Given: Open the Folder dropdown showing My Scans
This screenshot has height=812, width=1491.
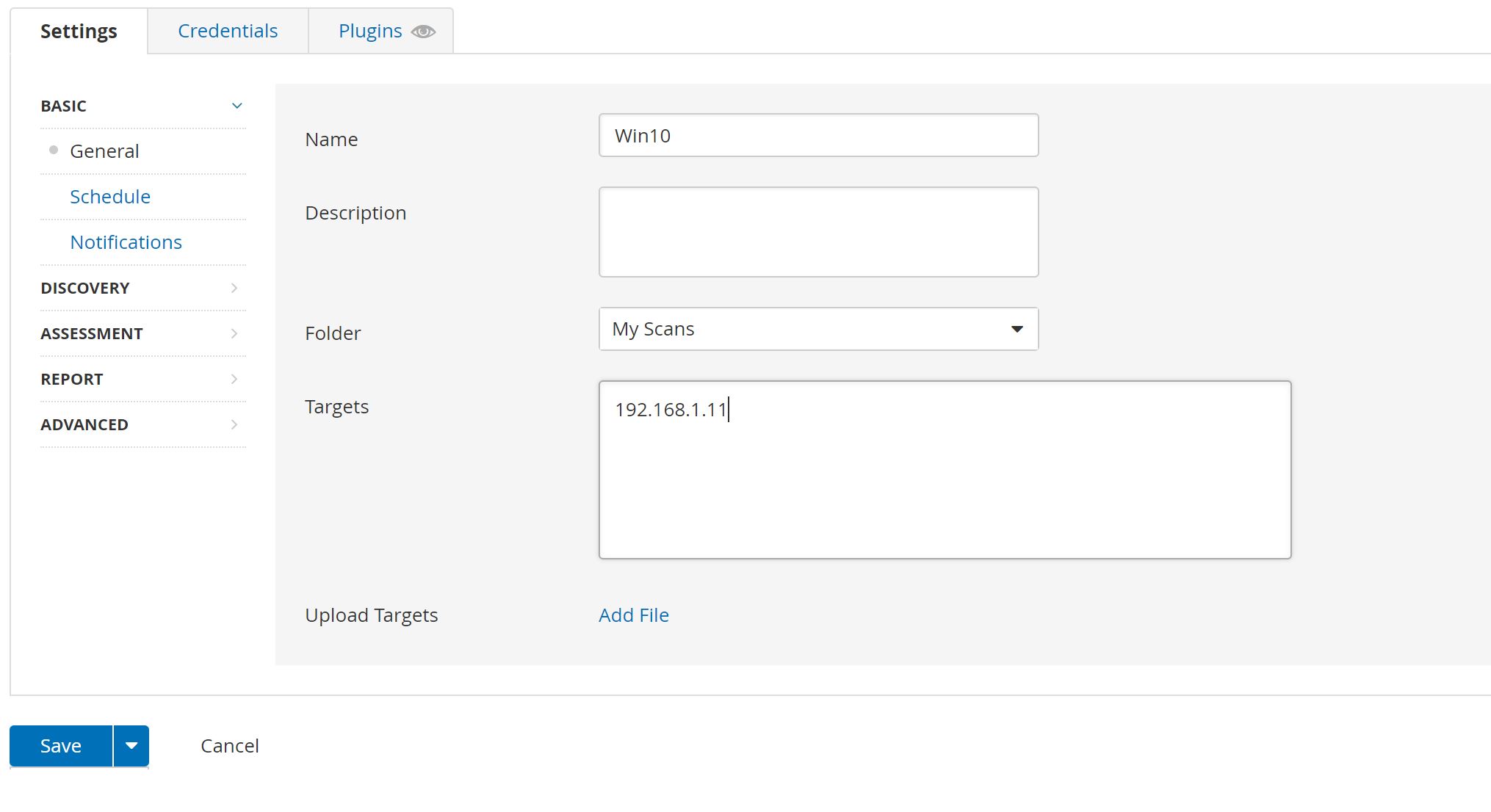Looking at the screenshot, I should point(818,329).
